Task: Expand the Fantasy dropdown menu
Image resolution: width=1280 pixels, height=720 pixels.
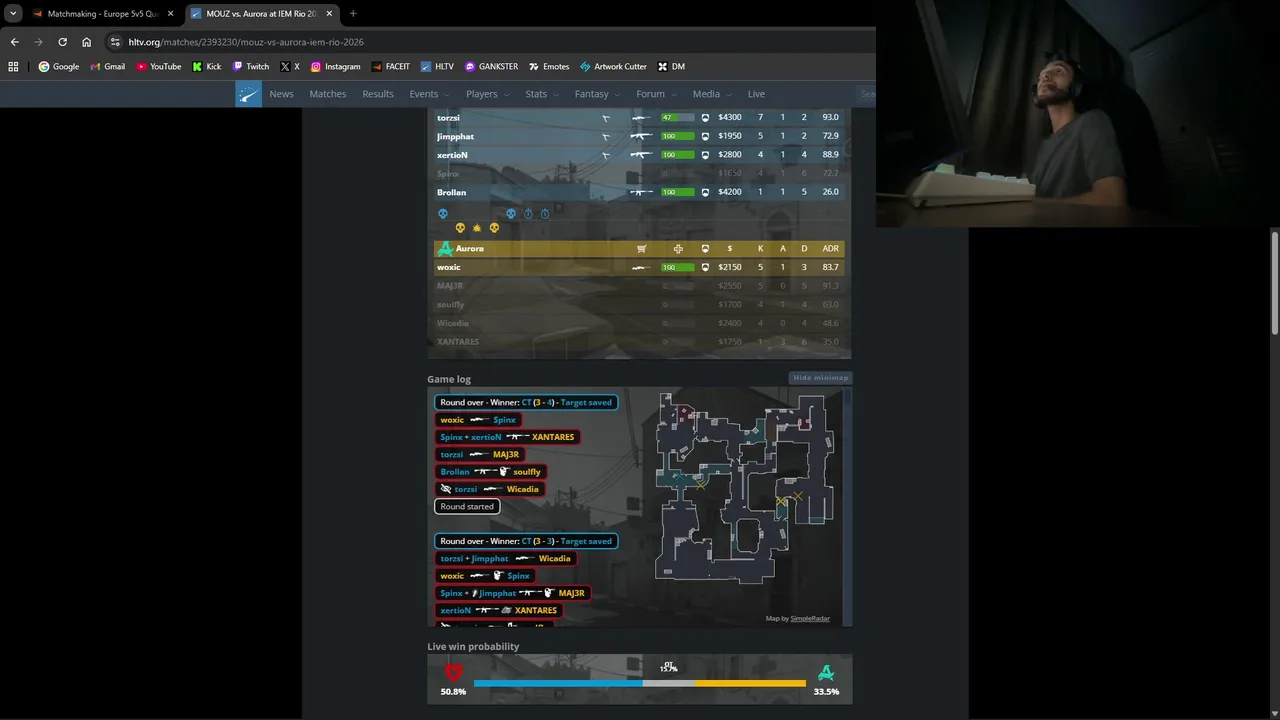Action: (597, 94)
